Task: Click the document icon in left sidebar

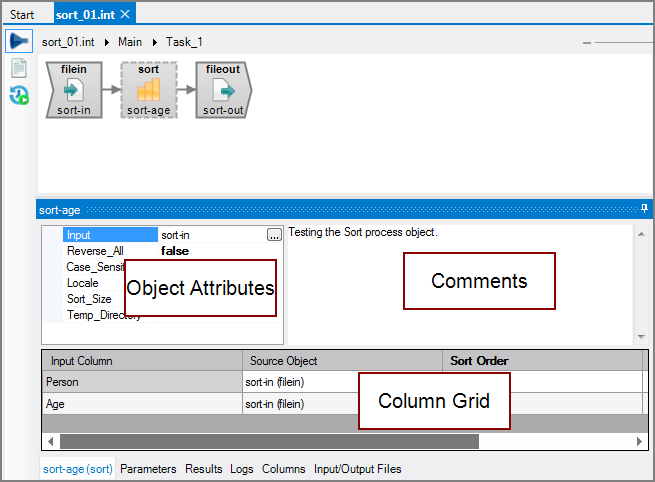Action: coord(18,69)
